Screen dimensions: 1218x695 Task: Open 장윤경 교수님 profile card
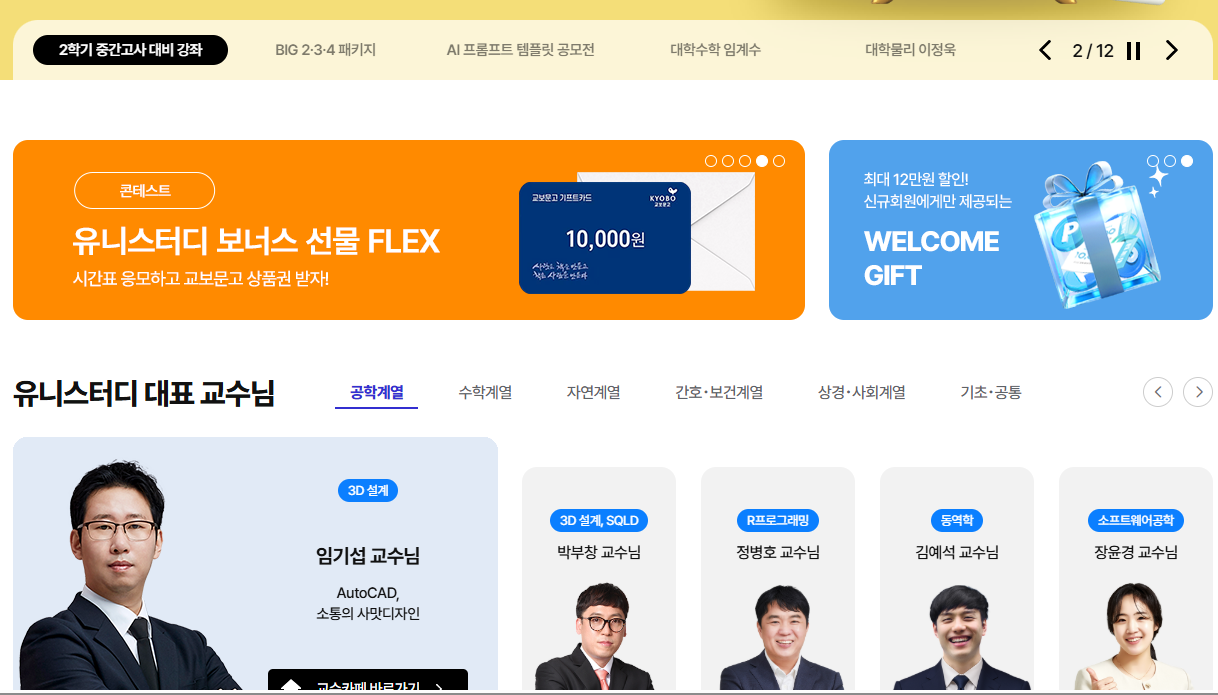pos(1136,580)
